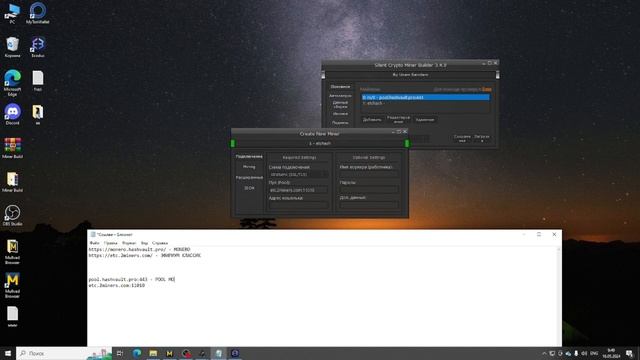Click the Пул (Pool) input field
The width and height of the screenshot is (640, 360).
pyautogui.click(x=298, y=190)
